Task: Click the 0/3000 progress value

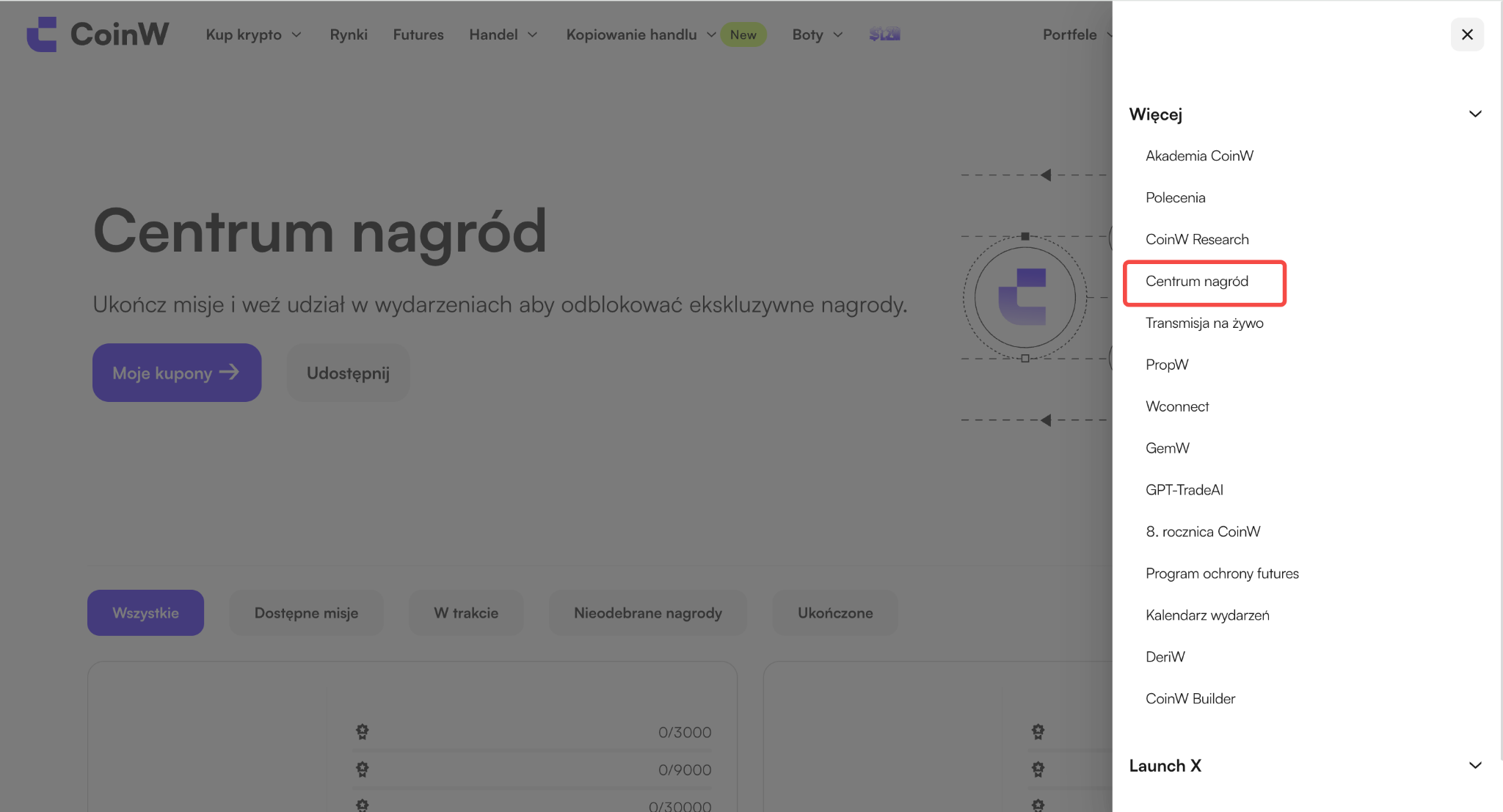Action: point(685,732)
